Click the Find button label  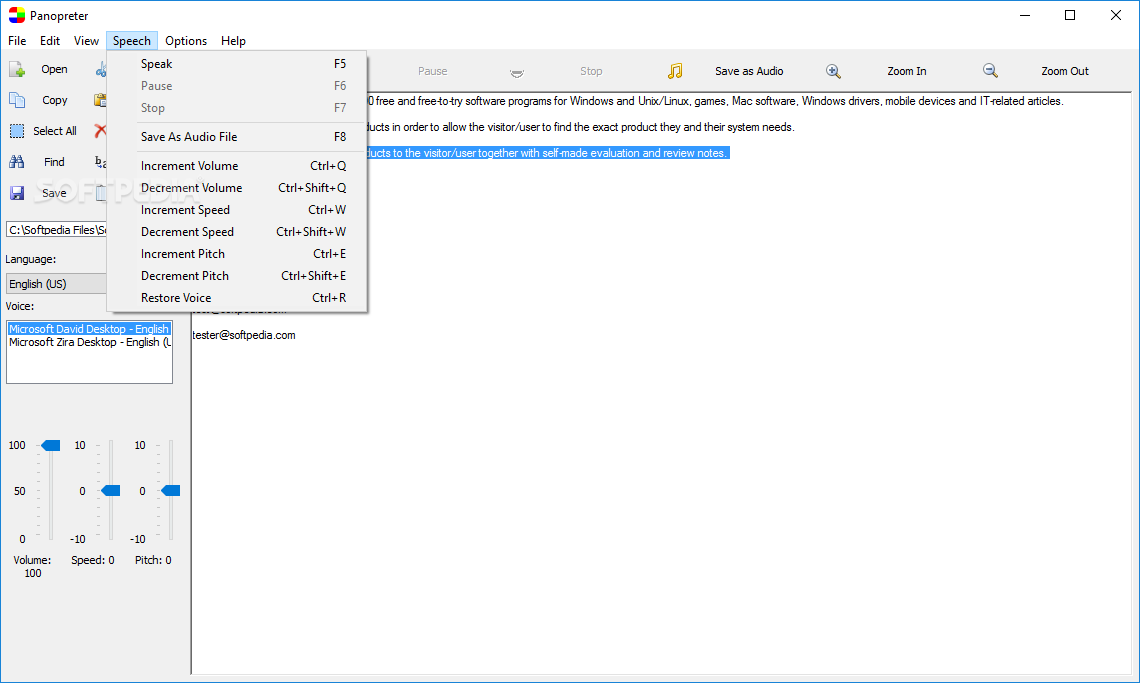pos(54,161)
